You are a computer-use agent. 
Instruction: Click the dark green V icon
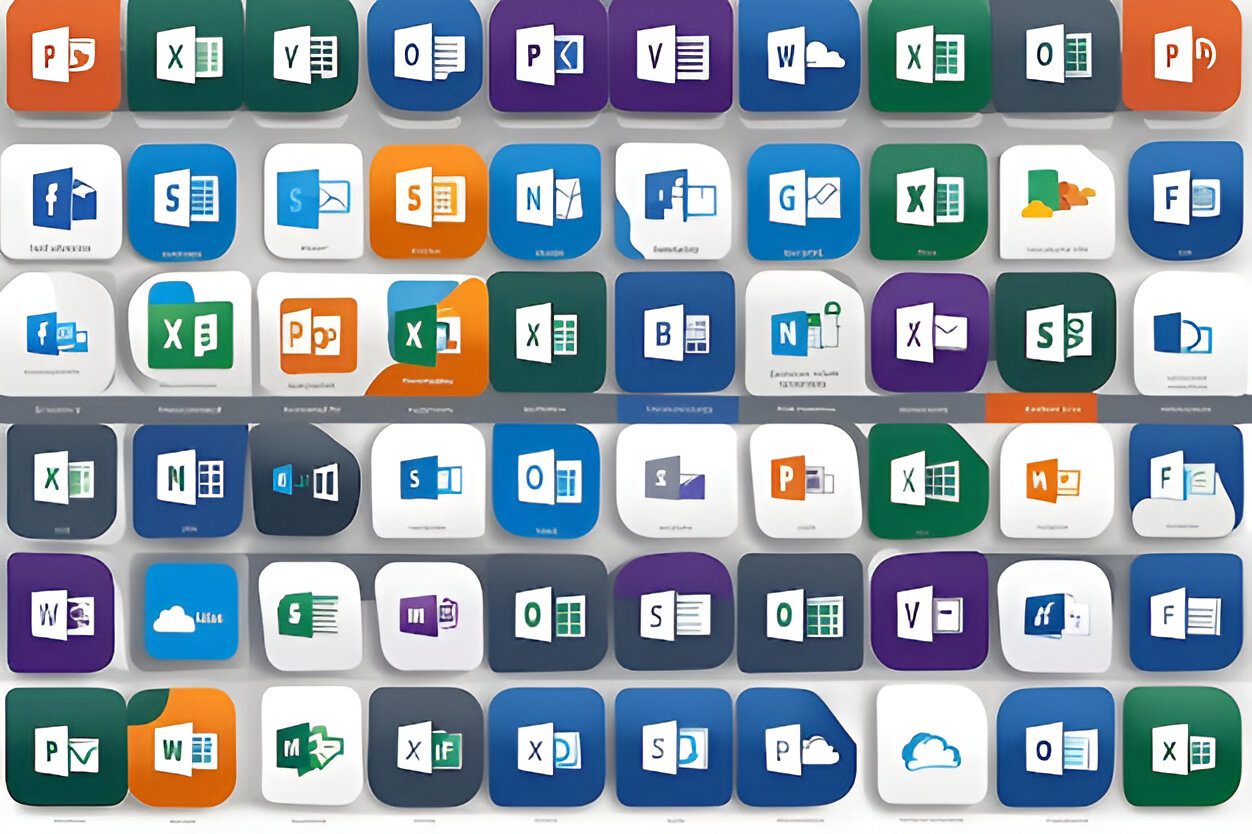tap(301, 54)
